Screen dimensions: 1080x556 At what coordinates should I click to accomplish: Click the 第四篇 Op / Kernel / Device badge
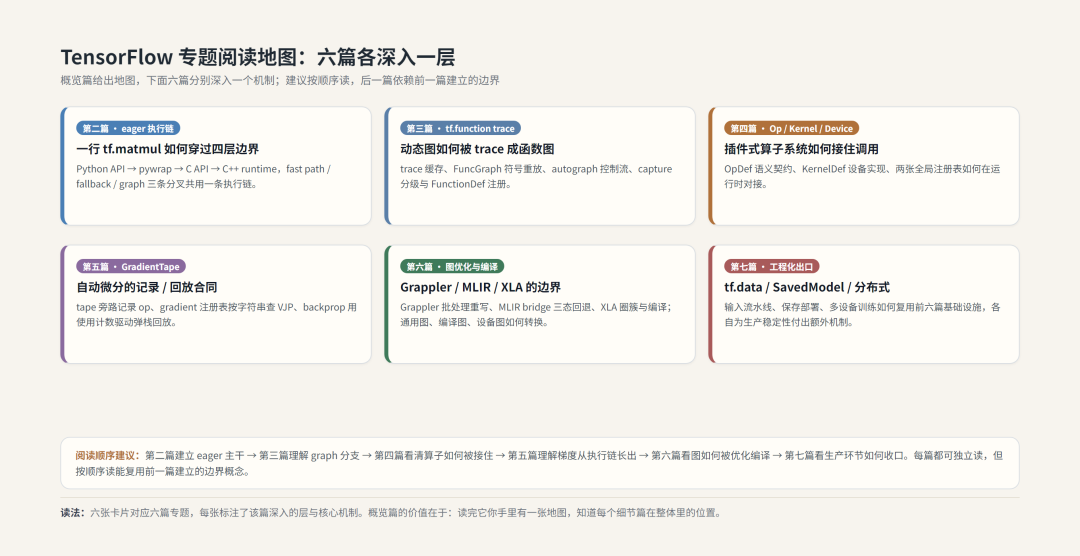[791, 128]
